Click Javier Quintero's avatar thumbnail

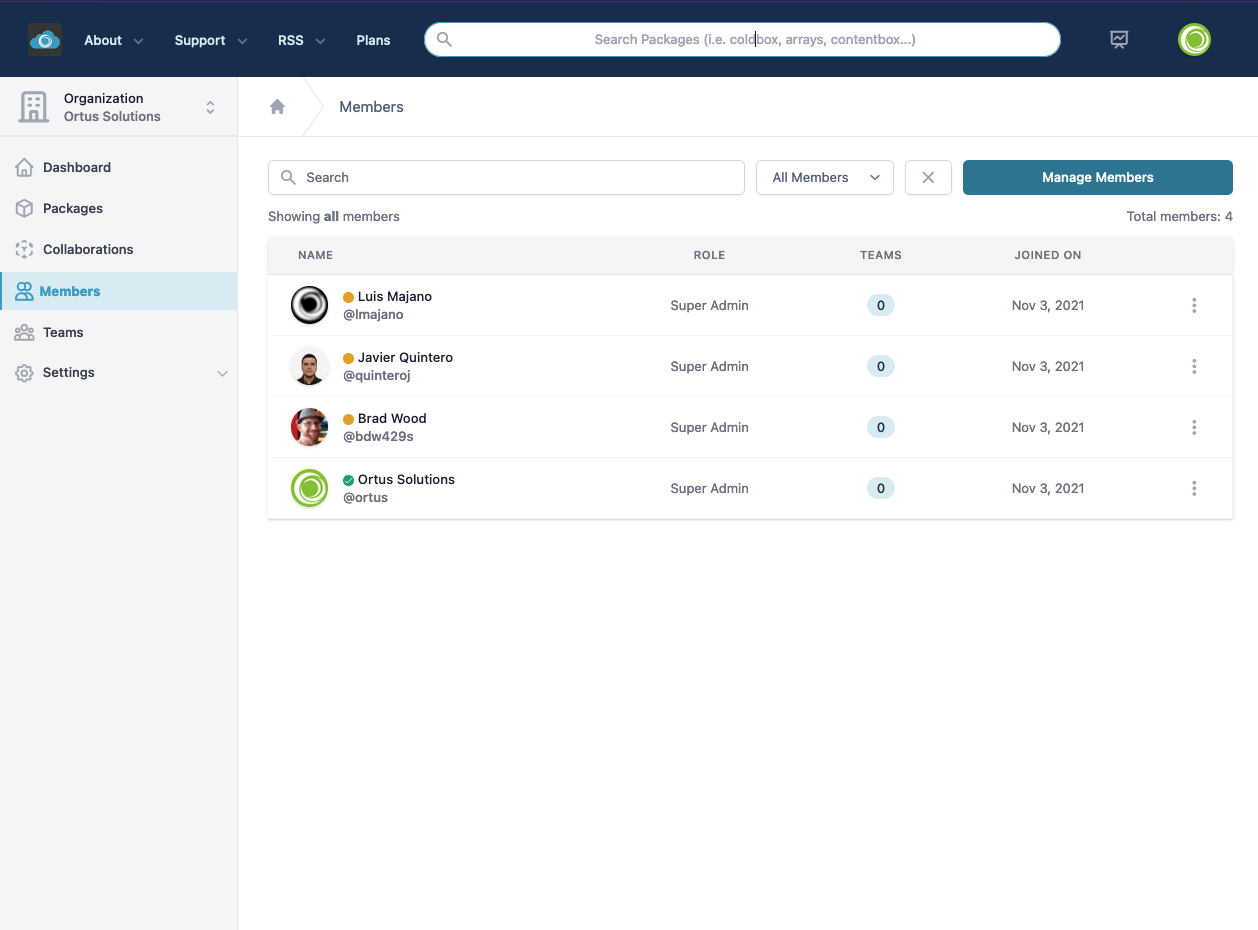[310, 367]
